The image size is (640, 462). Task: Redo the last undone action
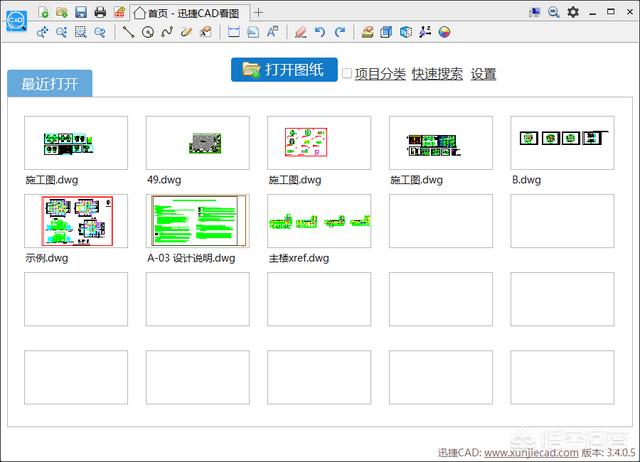point(340,32)
